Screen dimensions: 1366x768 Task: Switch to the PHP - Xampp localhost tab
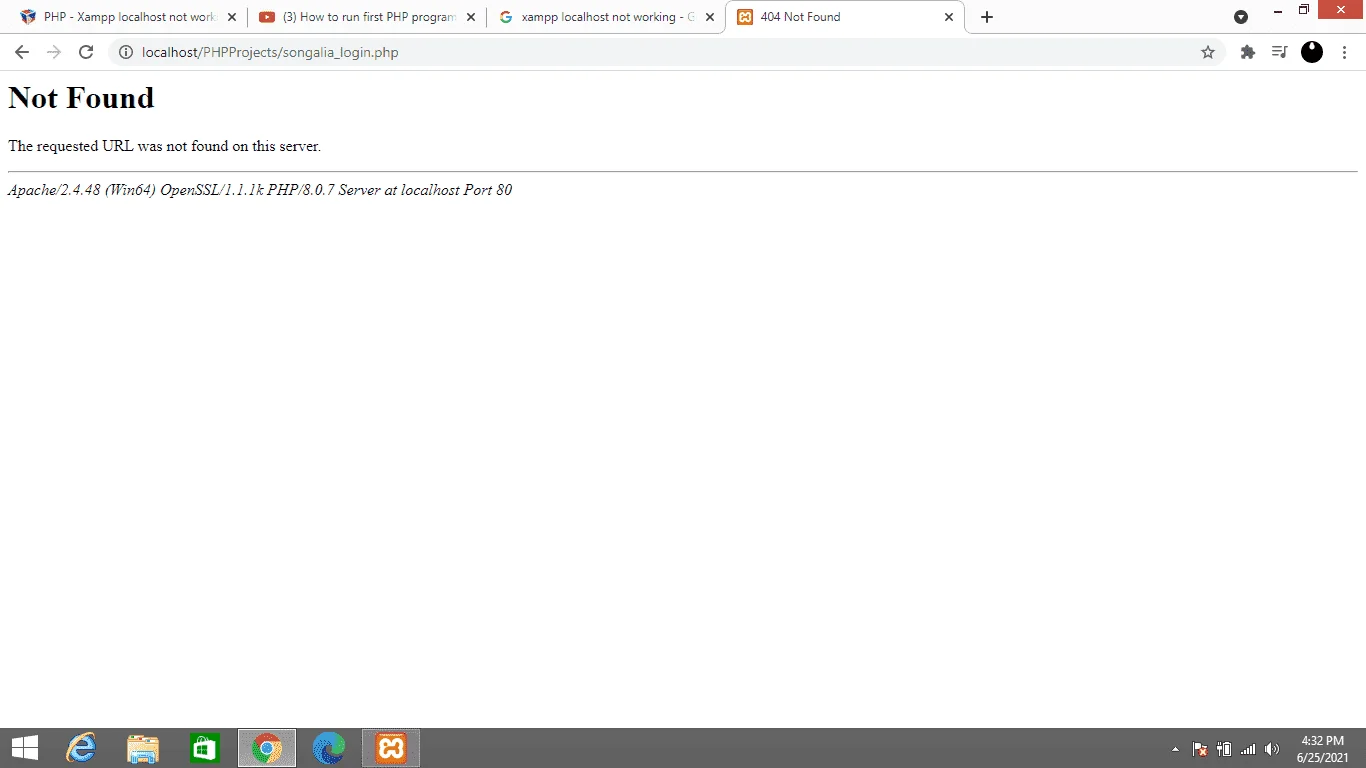click(x=128, y=17)
